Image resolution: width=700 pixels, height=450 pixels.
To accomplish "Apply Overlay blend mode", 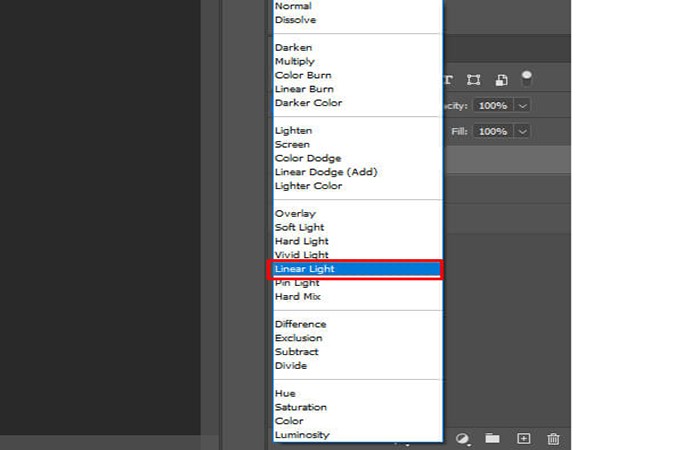I will tap(358, 213).
